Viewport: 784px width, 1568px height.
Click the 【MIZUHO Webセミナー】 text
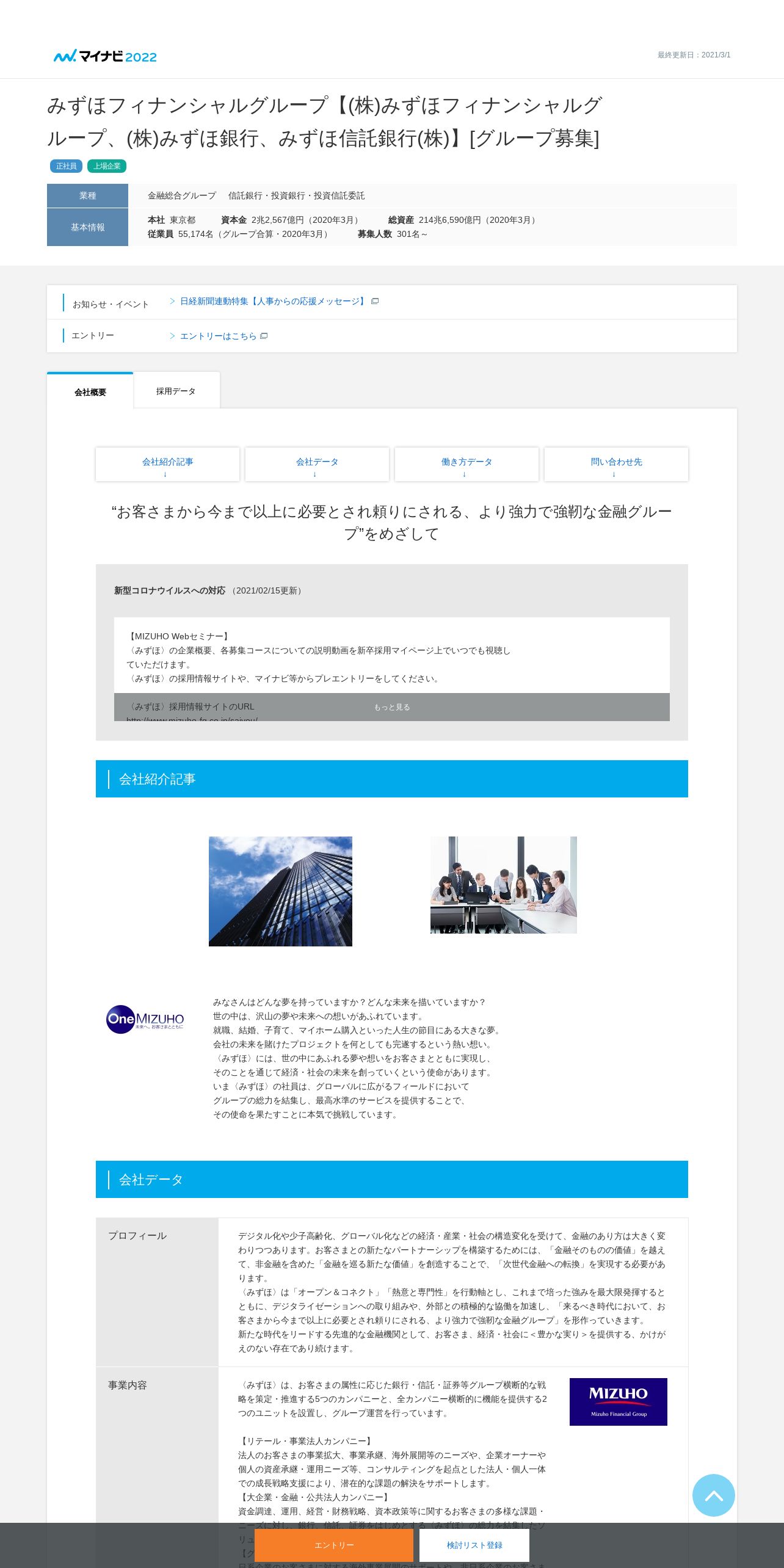(x=179, y=636)
